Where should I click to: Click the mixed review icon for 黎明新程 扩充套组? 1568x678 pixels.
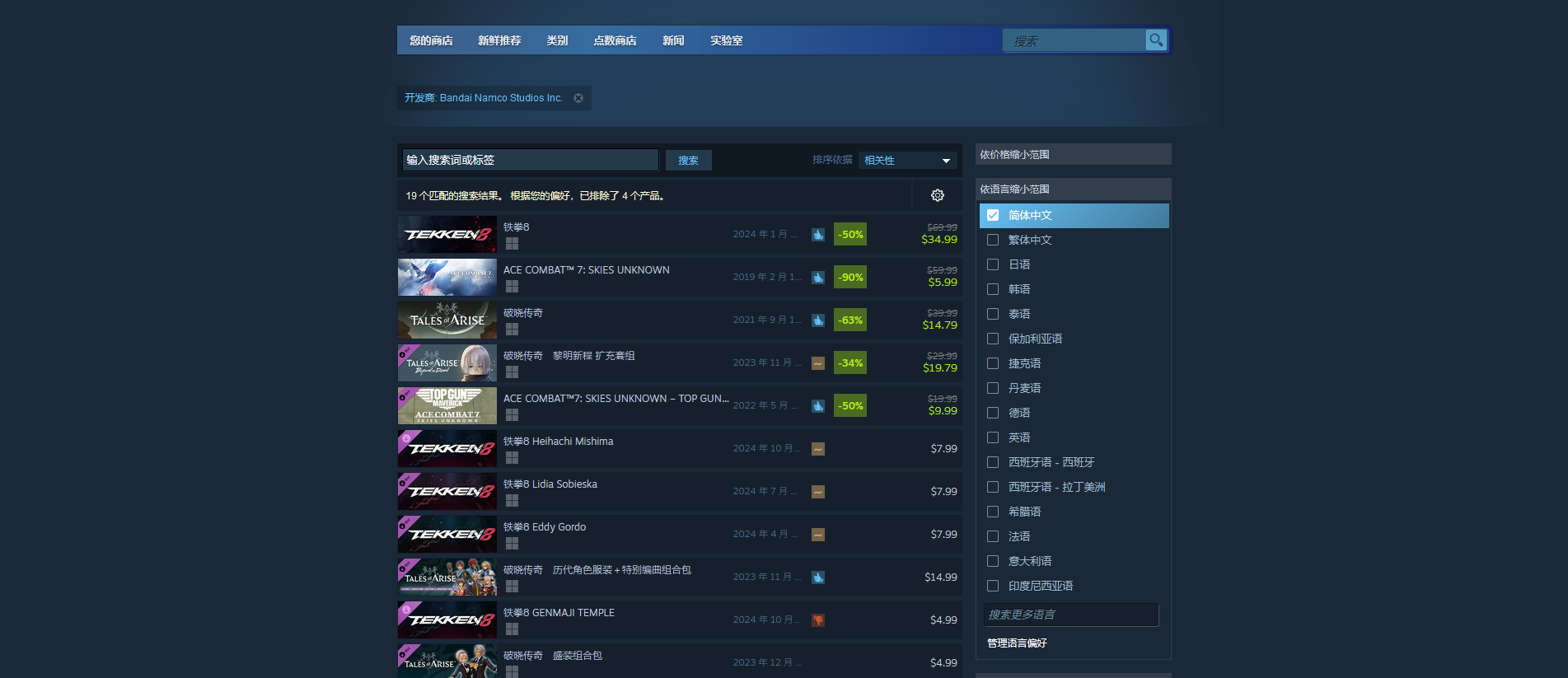coord(818,363)
